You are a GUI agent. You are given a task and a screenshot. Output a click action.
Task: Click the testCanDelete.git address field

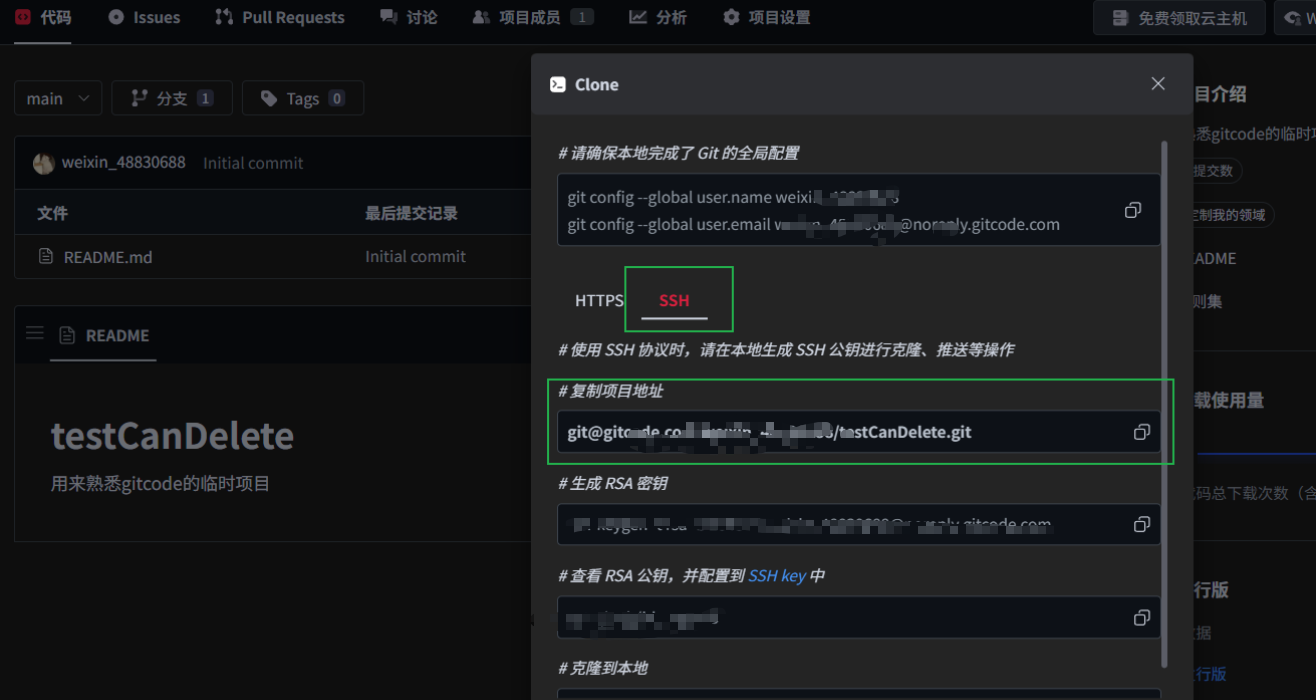[858, 432]
